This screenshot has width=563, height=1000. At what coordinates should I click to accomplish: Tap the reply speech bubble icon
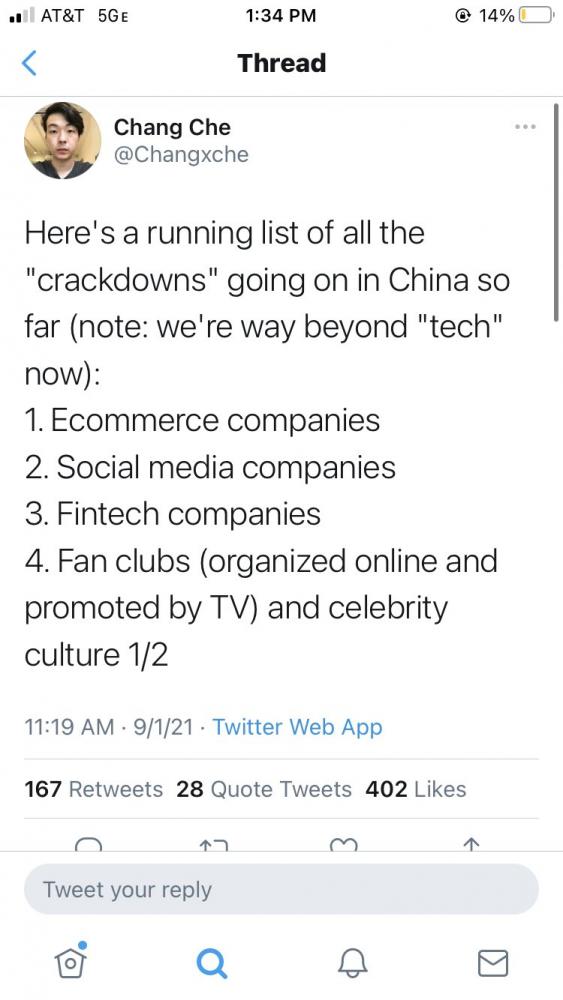88,844
